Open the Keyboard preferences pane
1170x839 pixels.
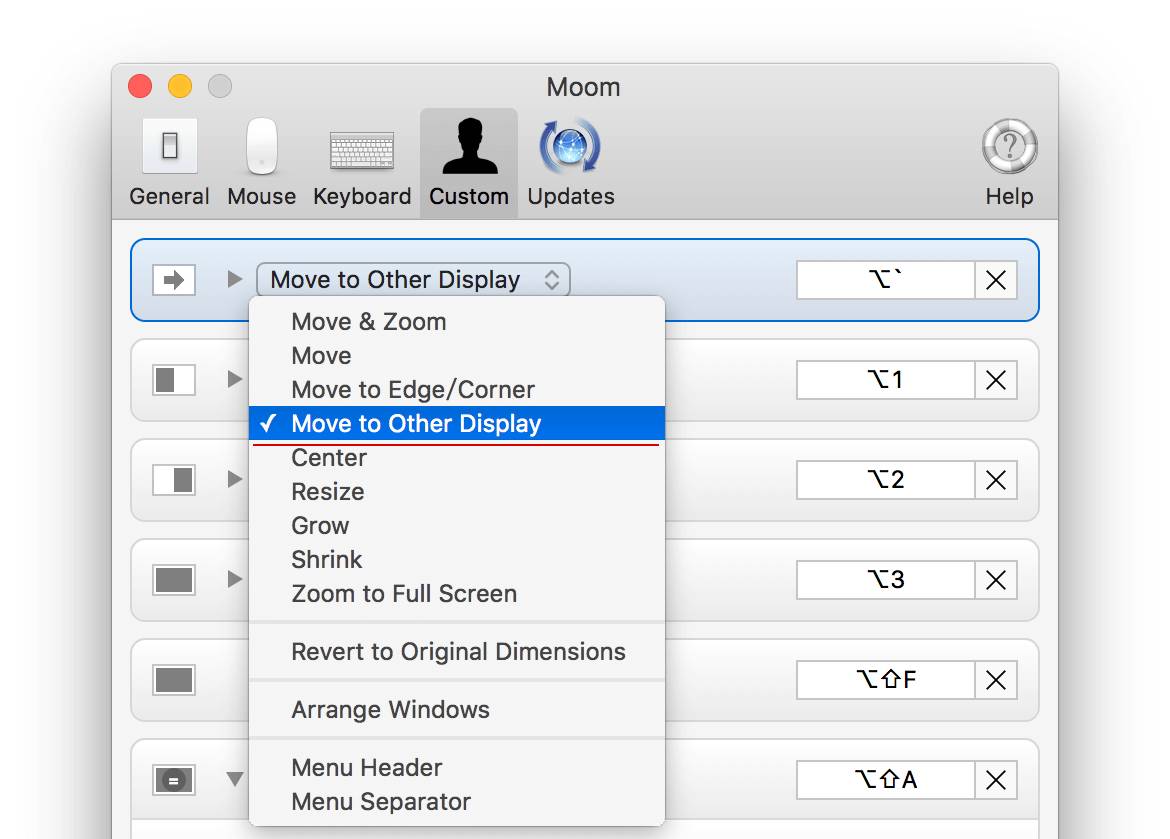pos(362,161)
